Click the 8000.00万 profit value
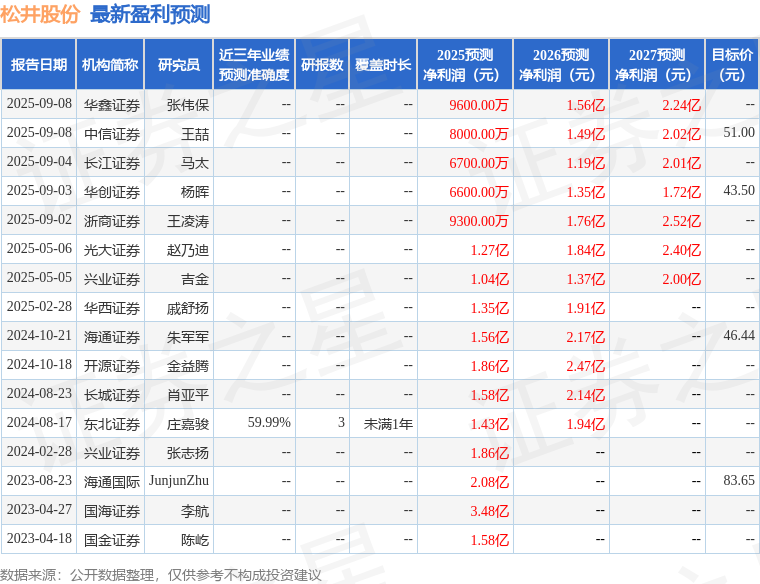The image size is (760, 584). tap(478, 134)
